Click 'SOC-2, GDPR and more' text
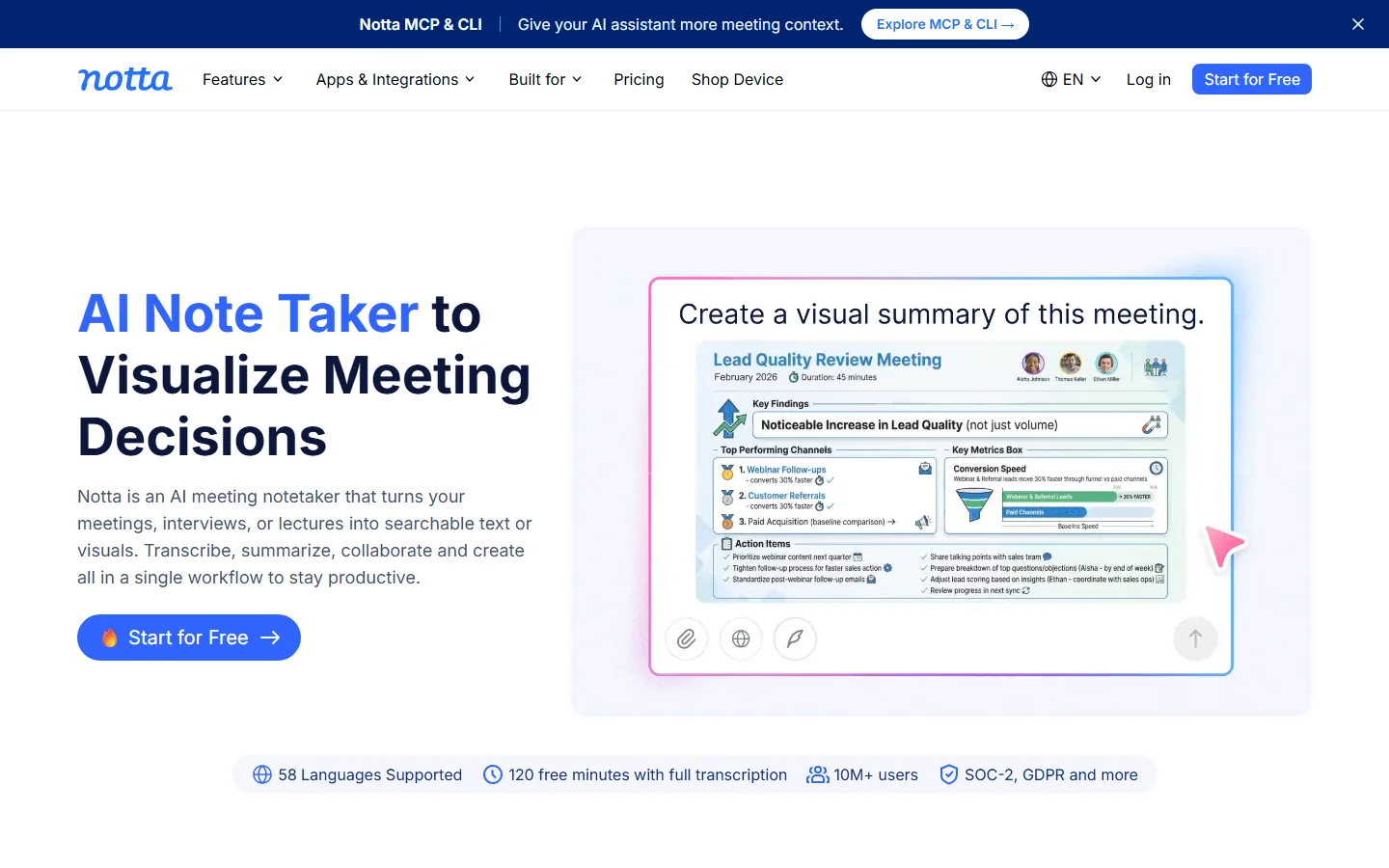Image resolution: width=1389 pixels, height=868 pixels. [x=1051, y=774]
